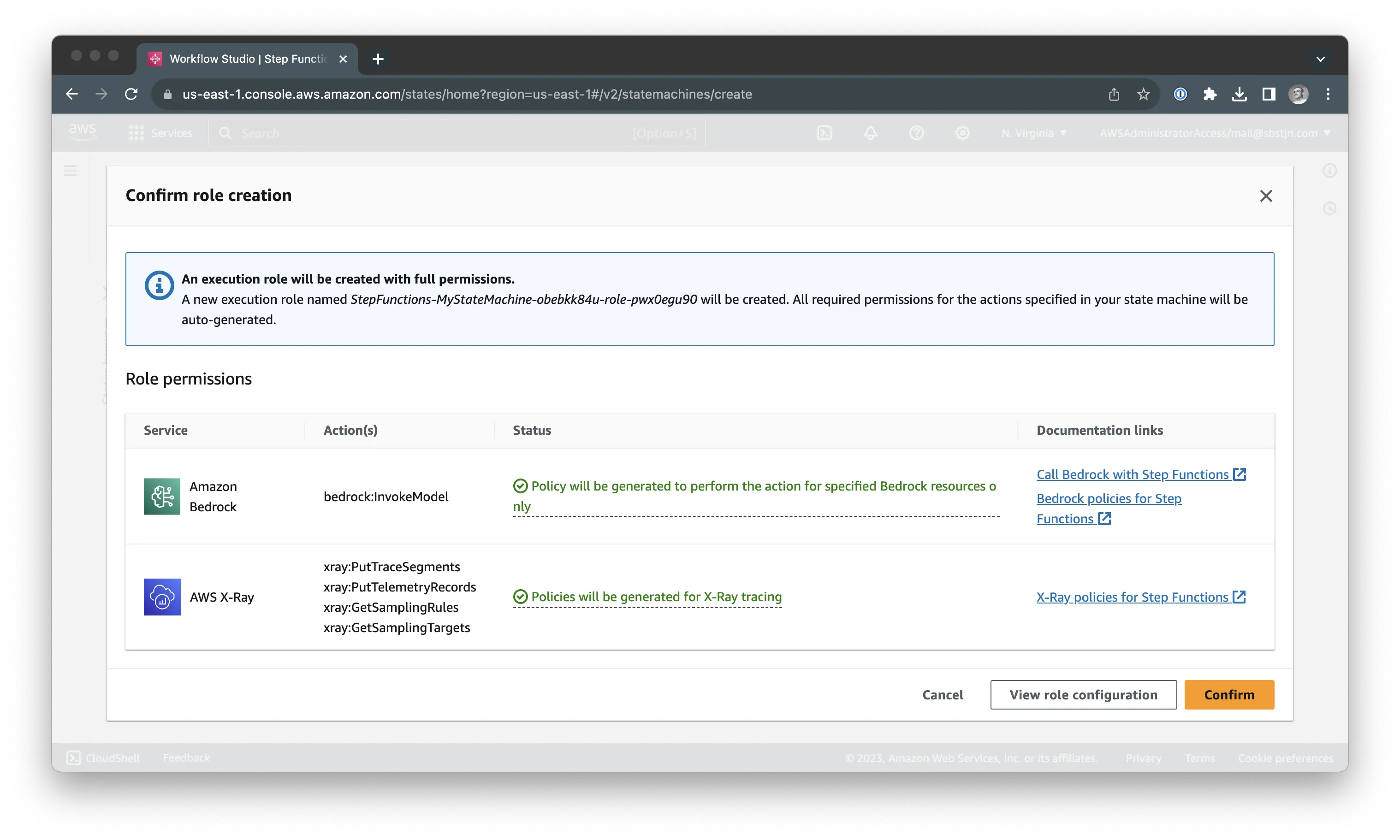Click the AWS X-Ray service icon
The width and height of the screenshot is (1400, 840).
(x=161, y=597)
